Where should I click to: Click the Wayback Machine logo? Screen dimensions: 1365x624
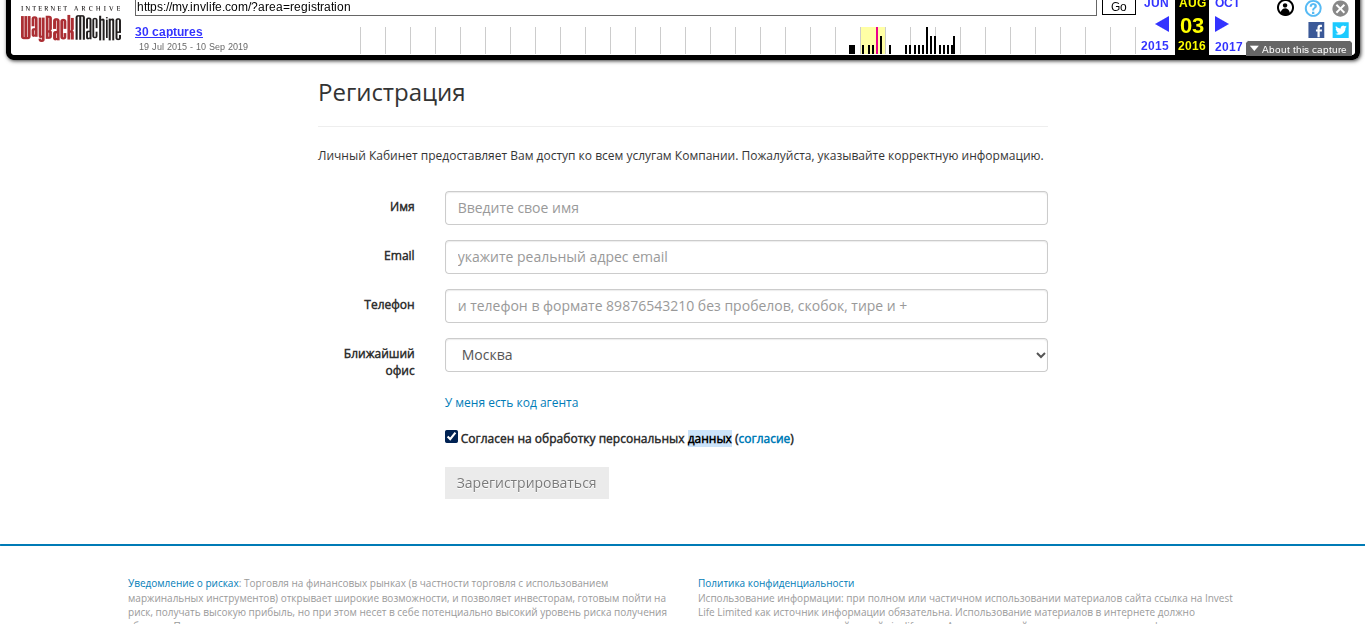(71, 27)
